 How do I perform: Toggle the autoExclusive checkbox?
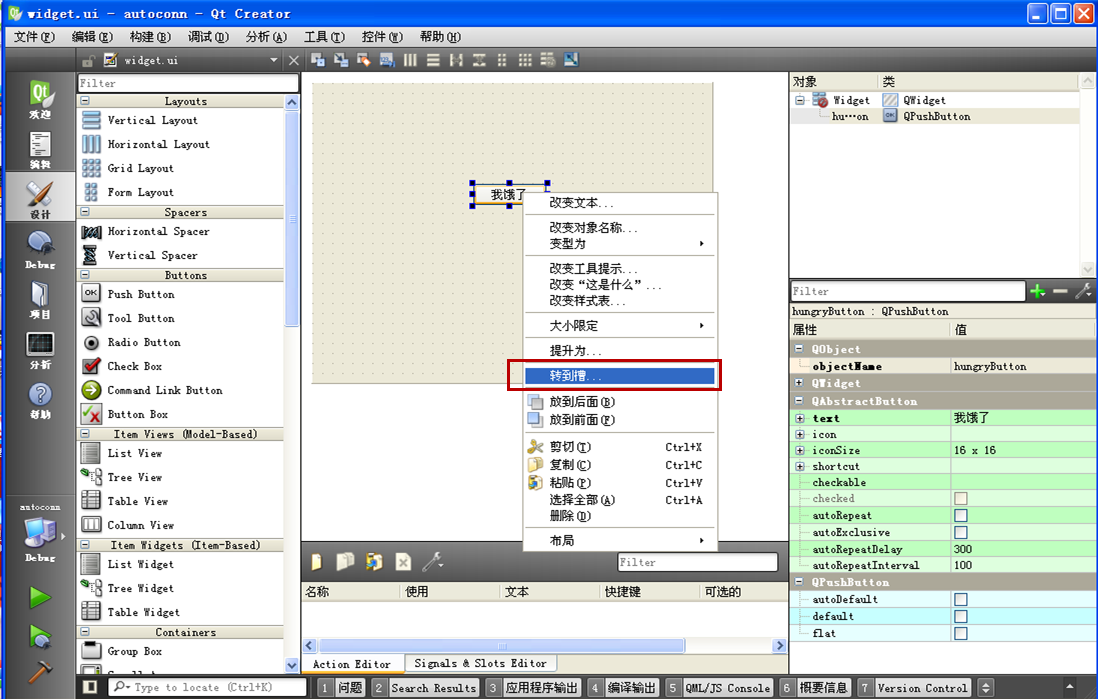961,532
